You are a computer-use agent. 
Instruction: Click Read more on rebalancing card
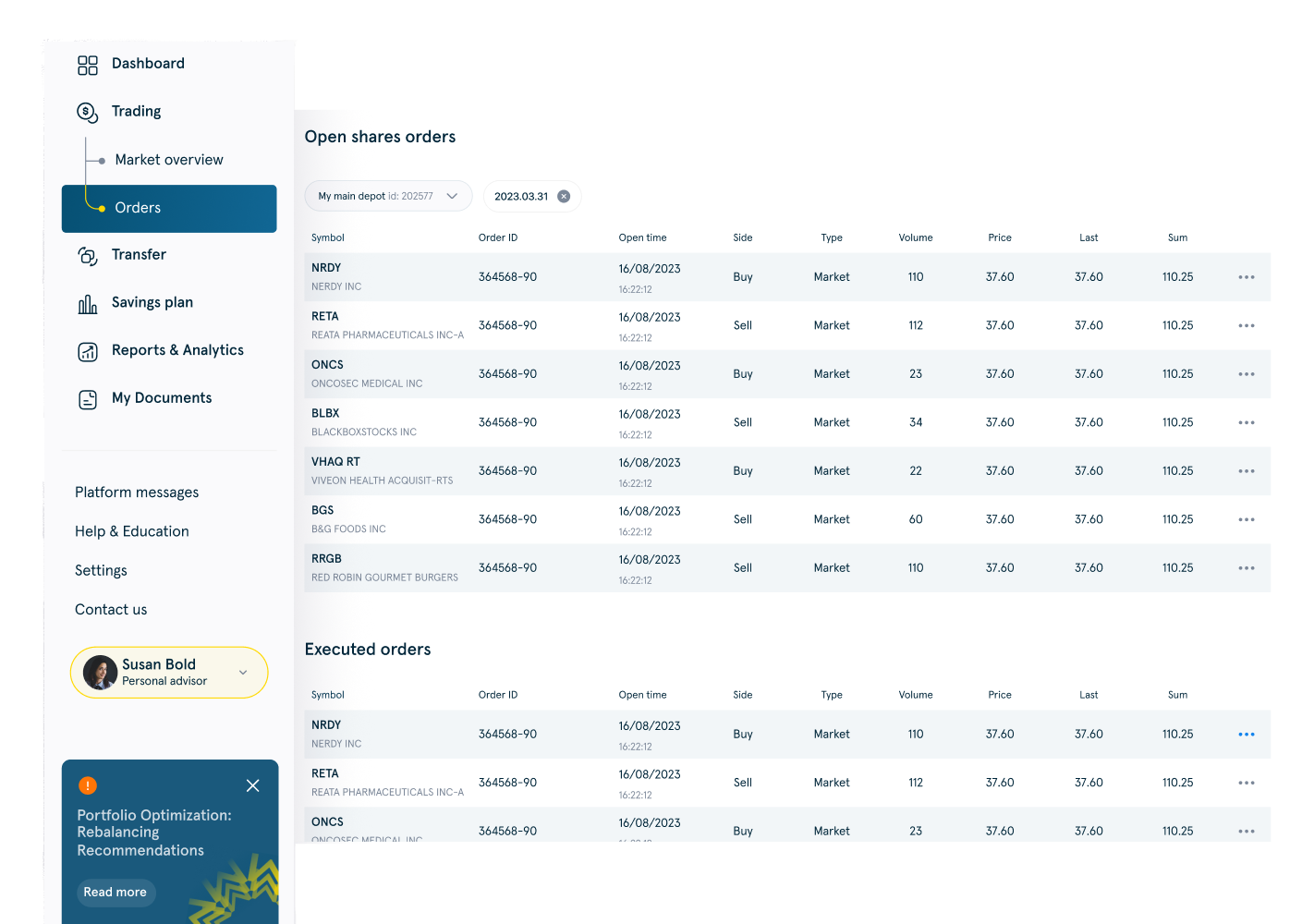[116, 892]
